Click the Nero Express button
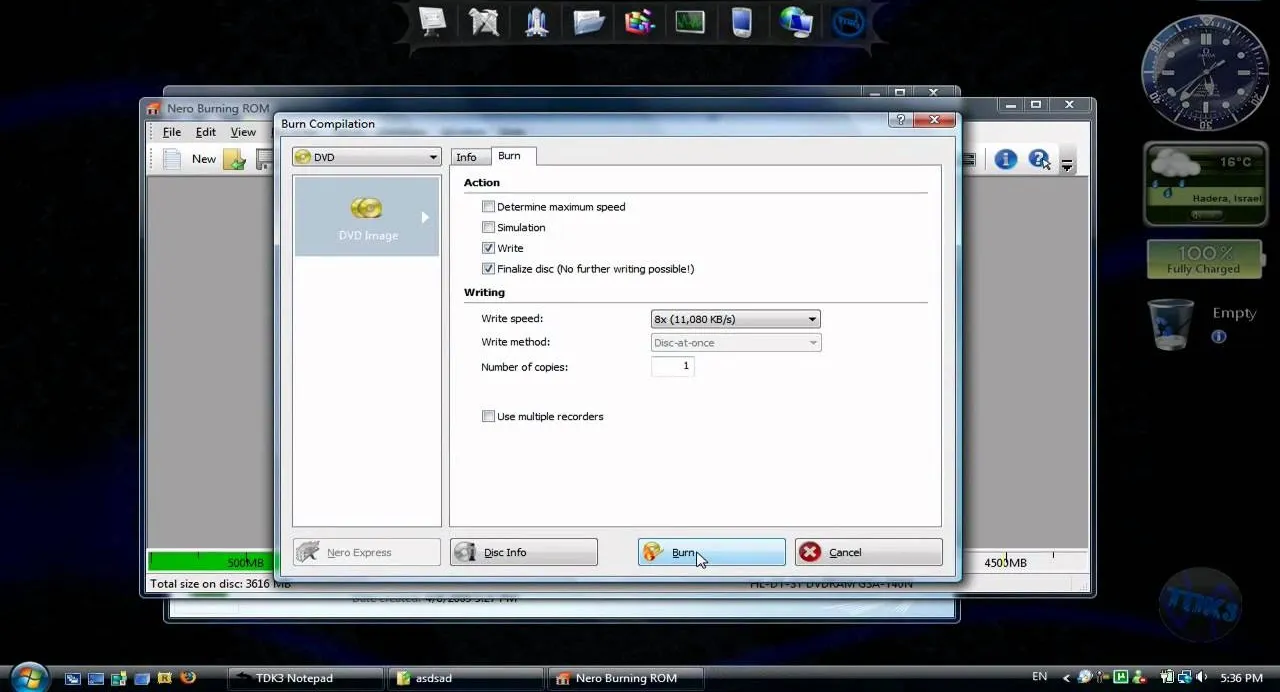The height and width of the screenshot is (692, 1280). (367, 552)
